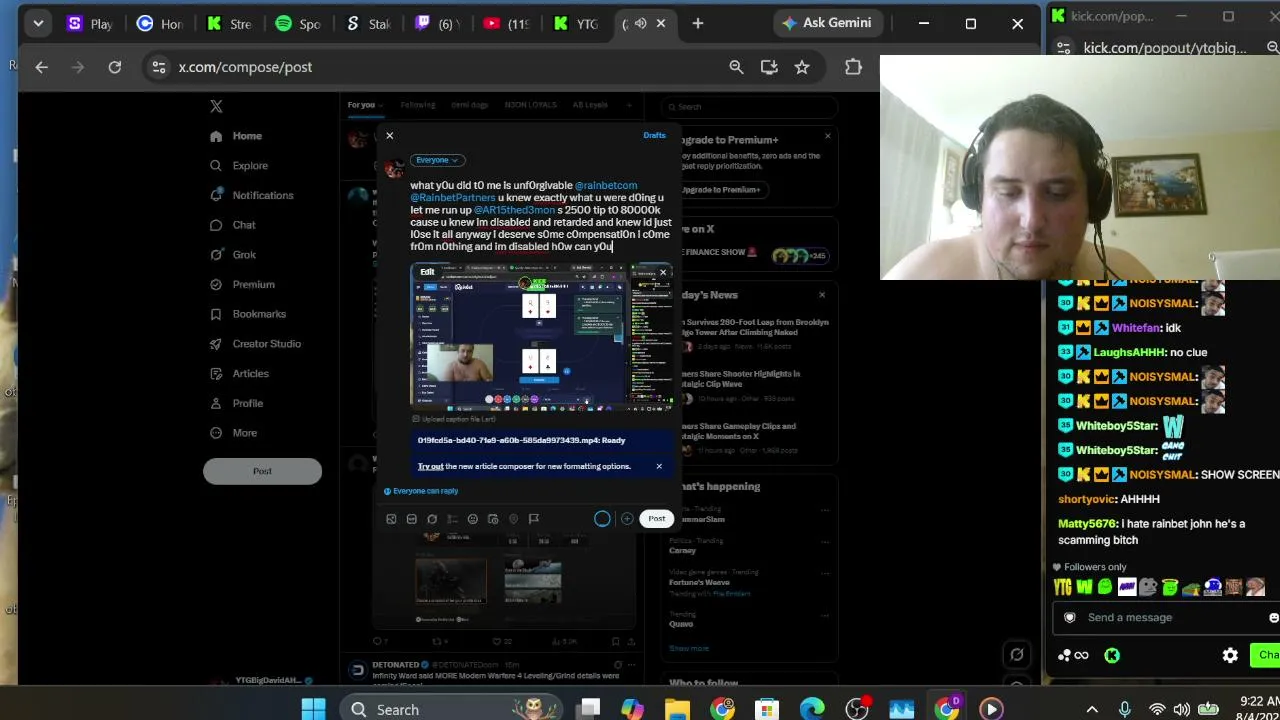Click the Post button in the compose dialog
Viewport: 1280px width, 720px height.
point(656,518)
